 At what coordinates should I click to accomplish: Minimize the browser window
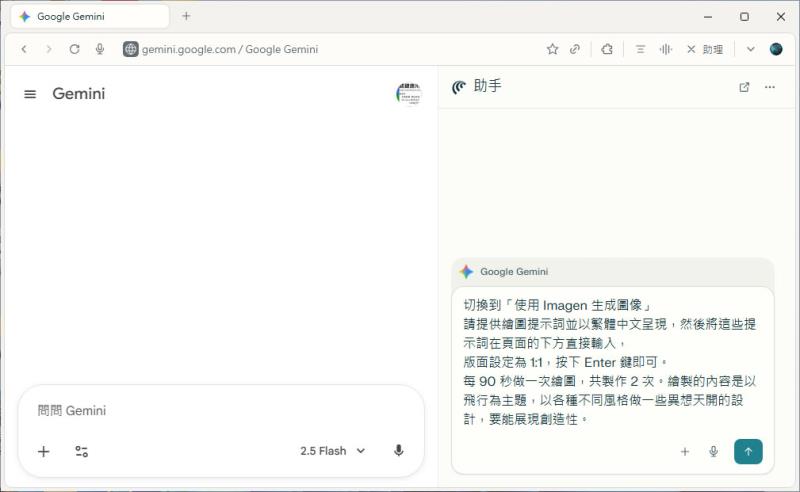pos(708,17)
